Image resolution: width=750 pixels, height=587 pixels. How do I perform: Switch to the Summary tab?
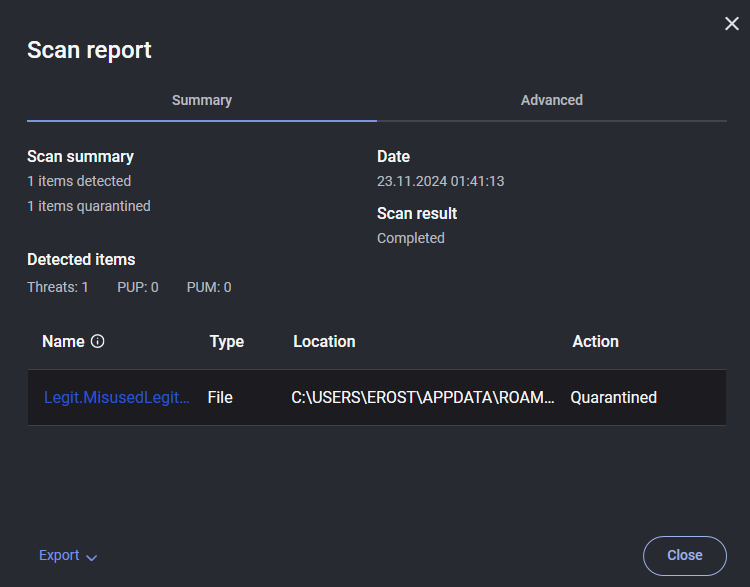coord(202,100)
